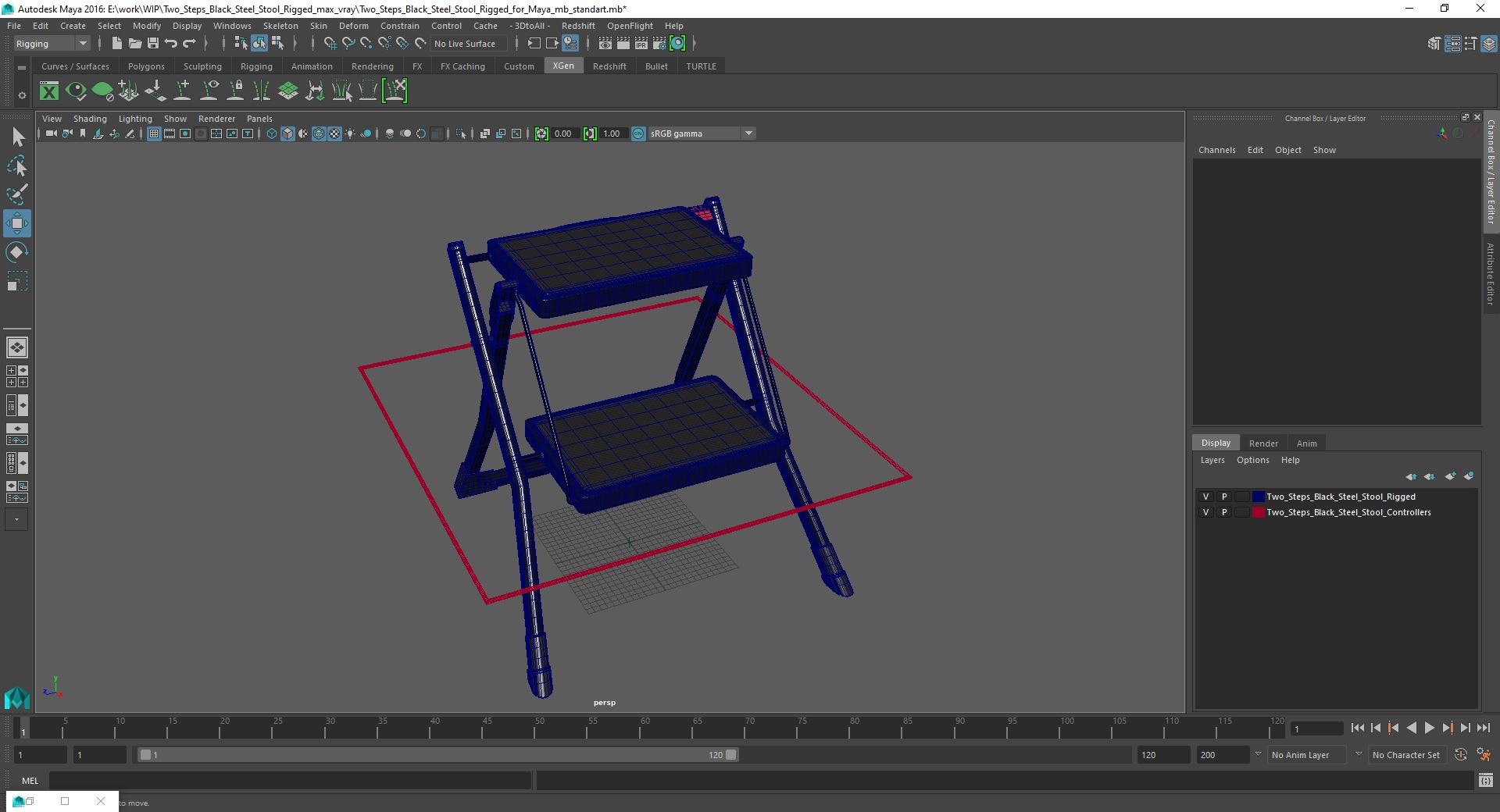Click the Rigged layer blue color swatch
The width and height of the screenshot is (1500, 812).
tap(1258, 497)
